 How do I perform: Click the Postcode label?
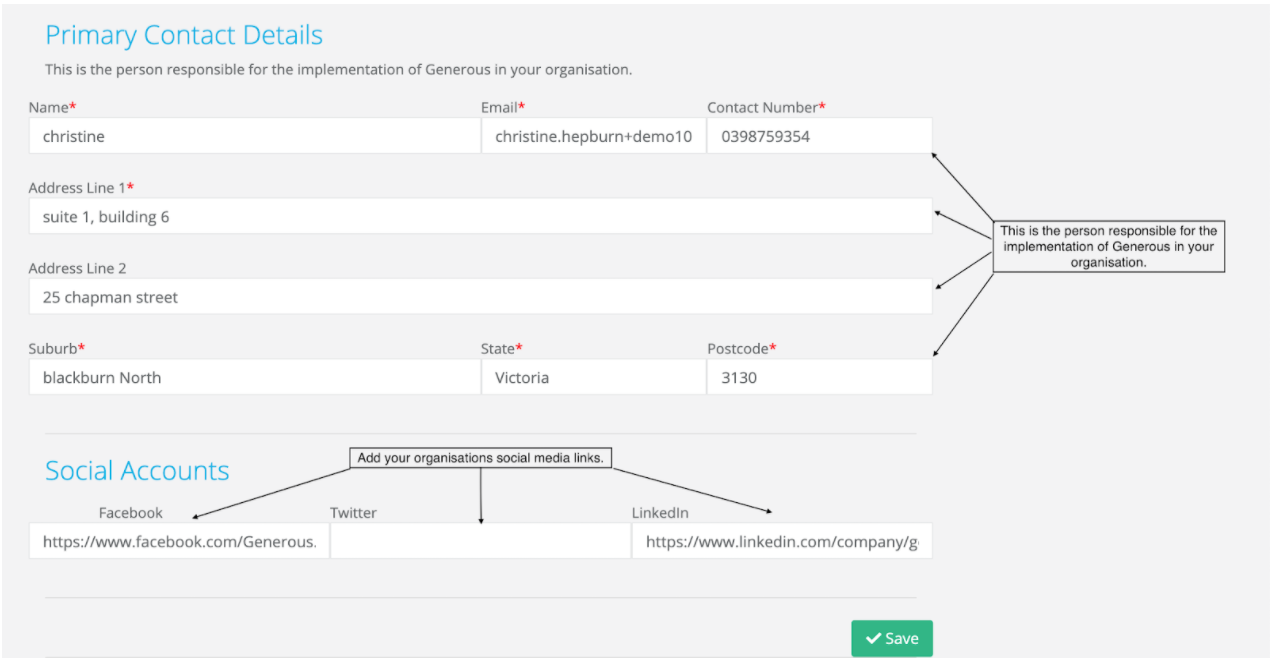pyautogui.click(x=742, y=348)
